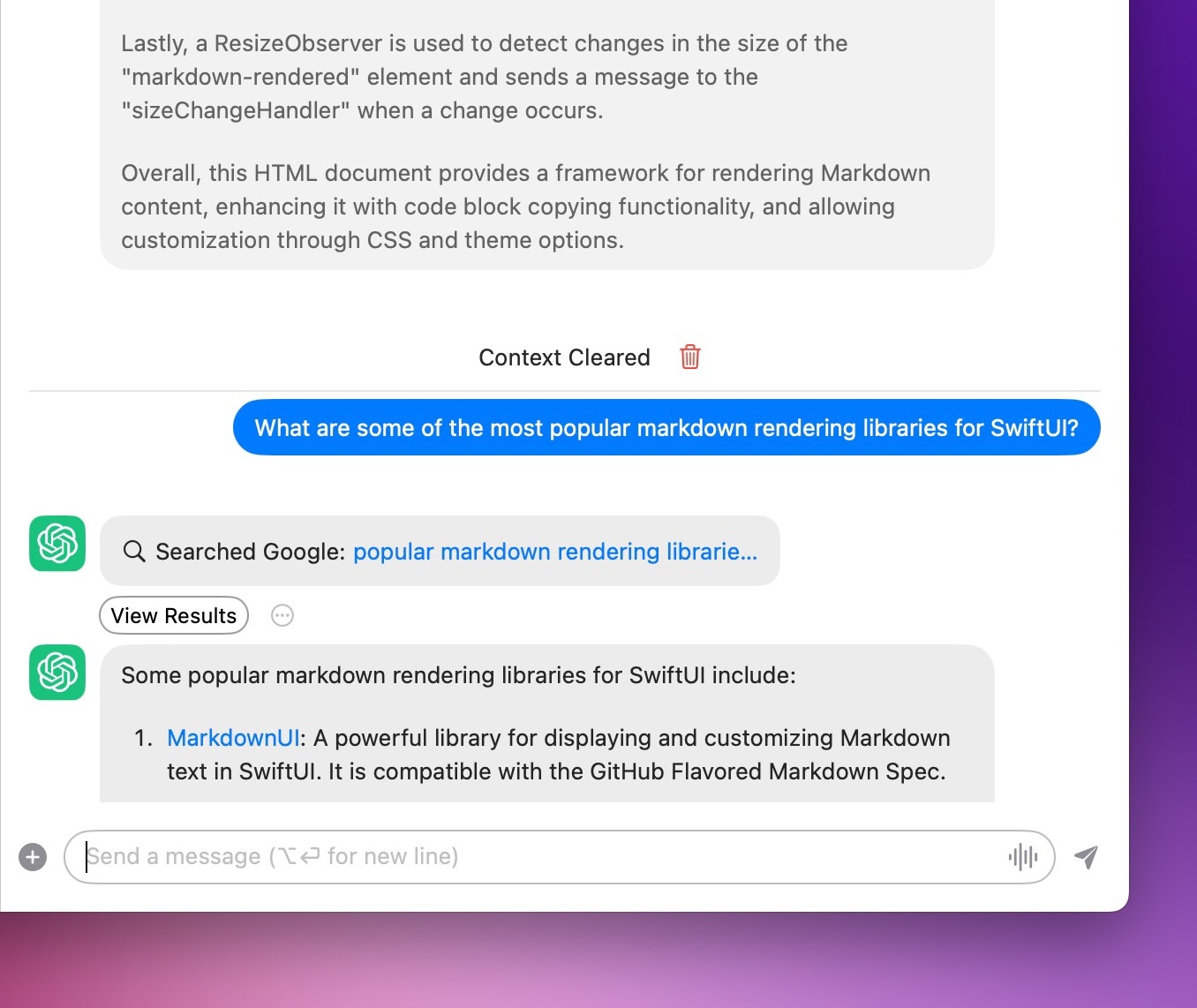Click the Some popular markdown rendering libraries sentence
1197x1008 pixels.
(458, 675)
